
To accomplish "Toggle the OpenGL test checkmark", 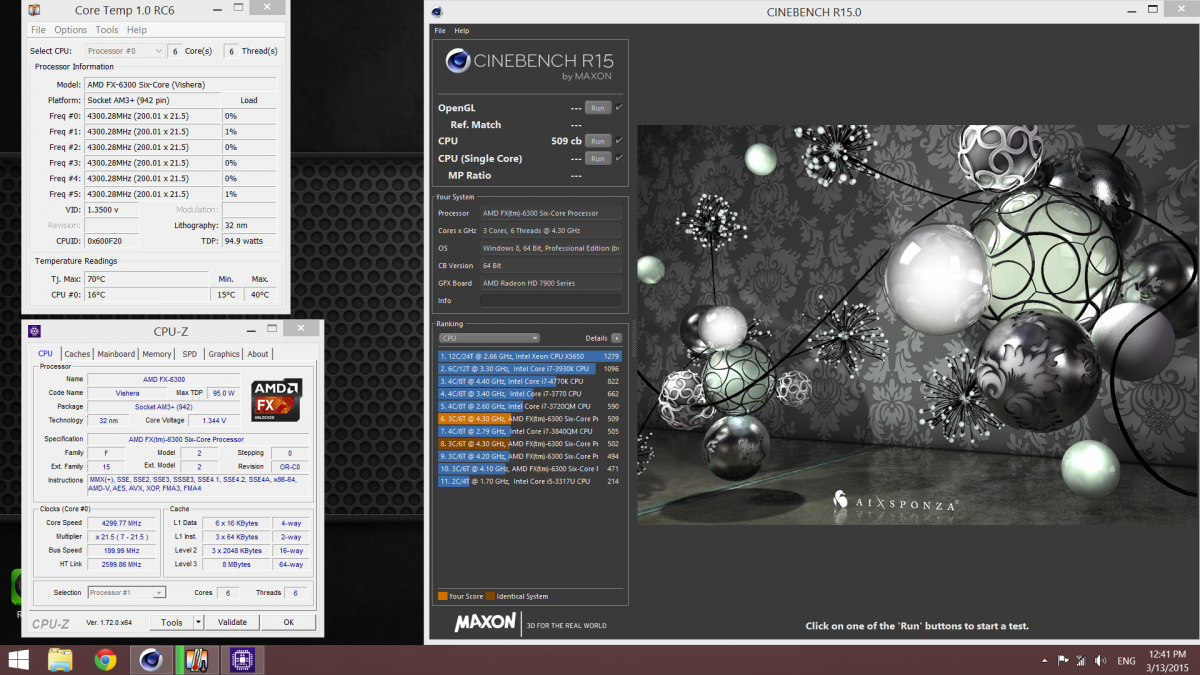I will [x=619, y=107].
